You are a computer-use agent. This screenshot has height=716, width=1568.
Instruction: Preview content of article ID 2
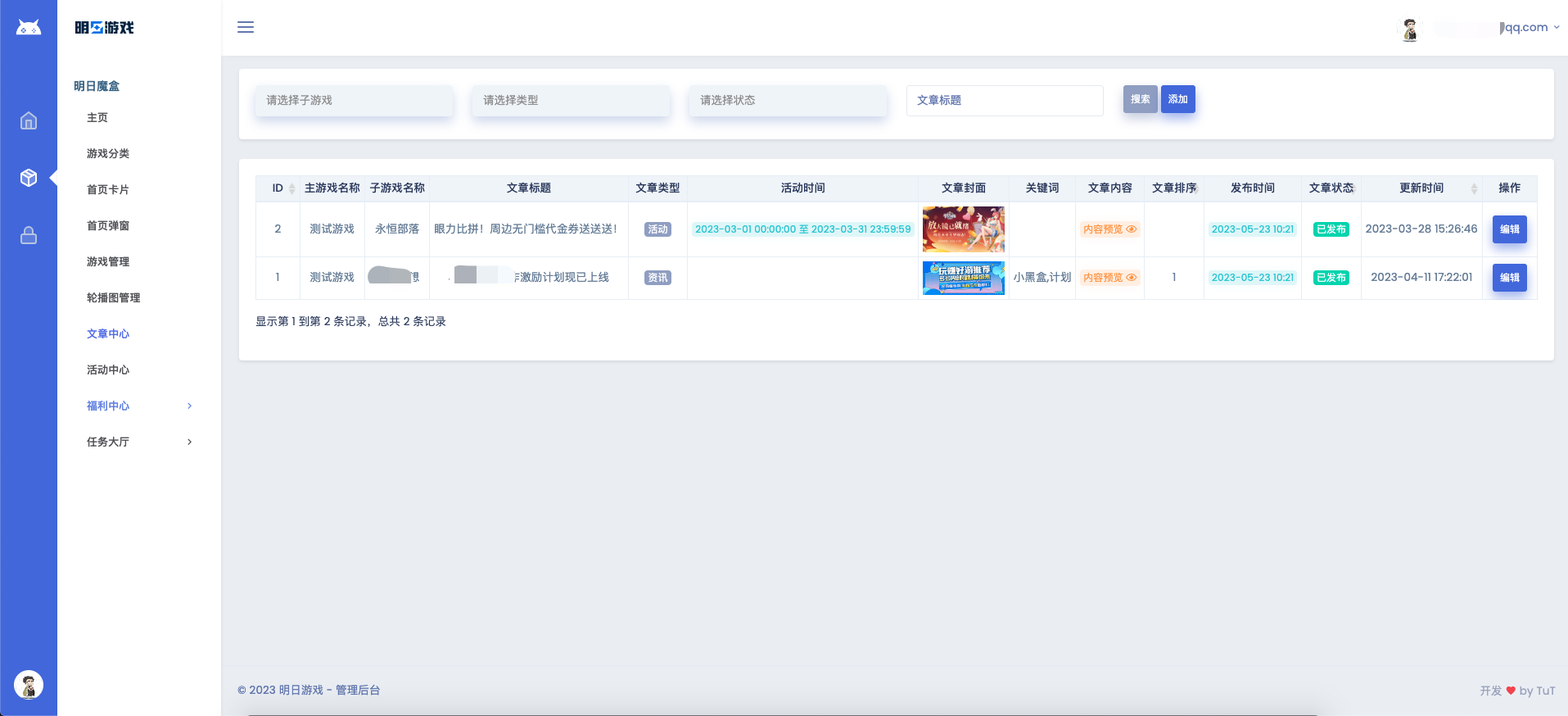point(1109,229)
